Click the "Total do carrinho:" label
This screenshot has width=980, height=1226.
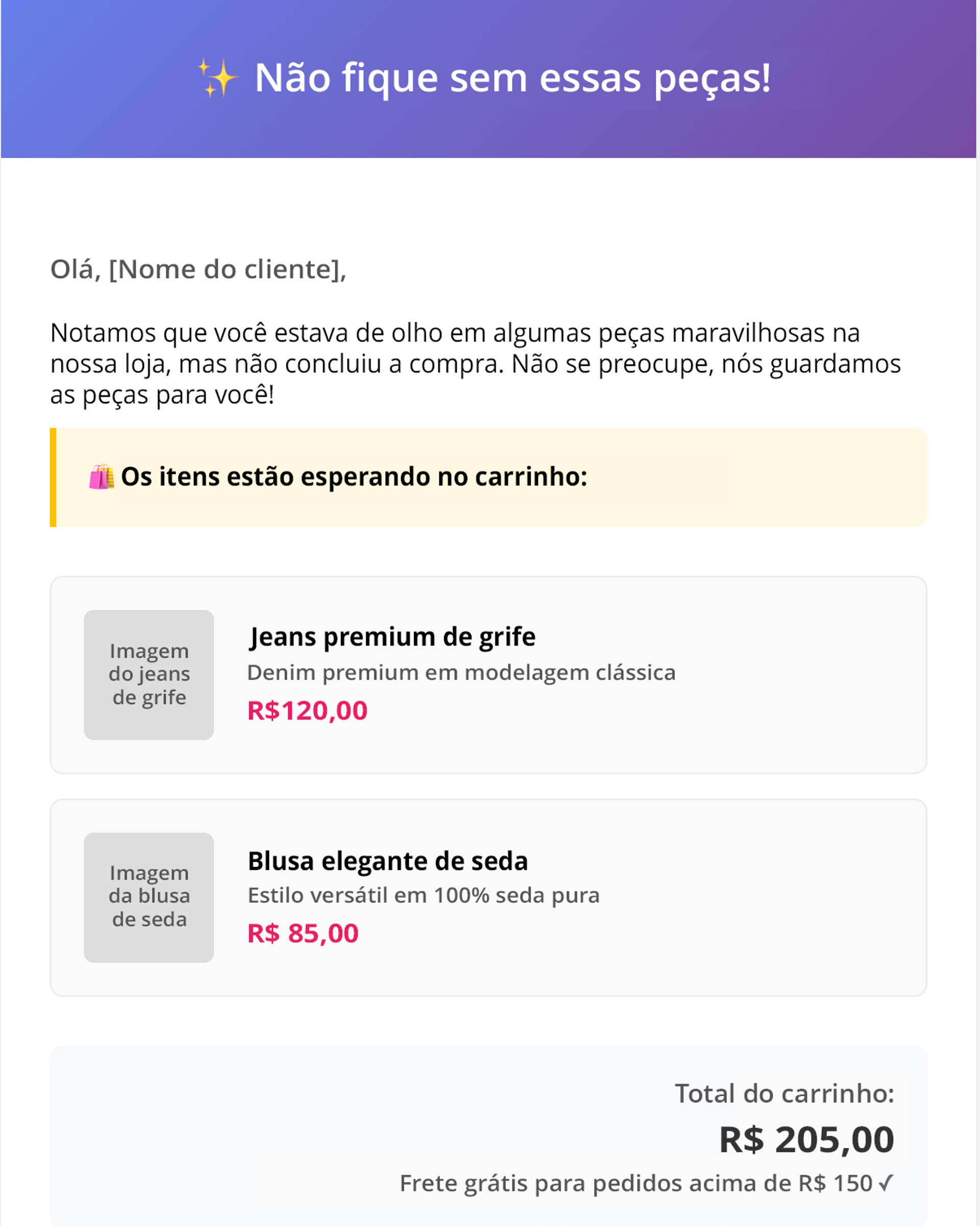pos(784,1094)
